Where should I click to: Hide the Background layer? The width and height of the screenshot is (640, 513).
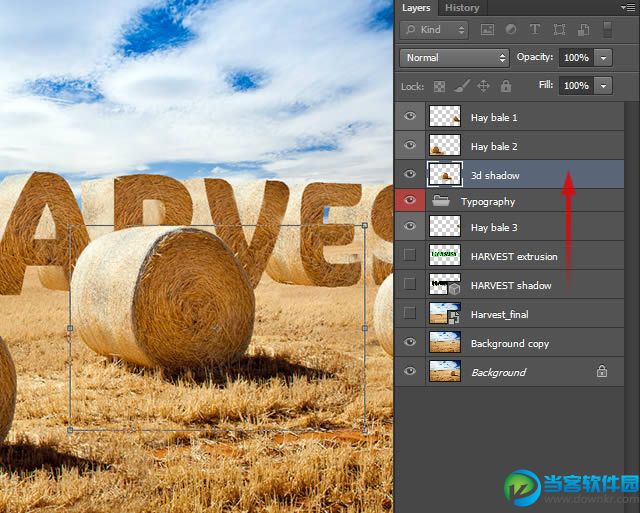click(410, 371)
